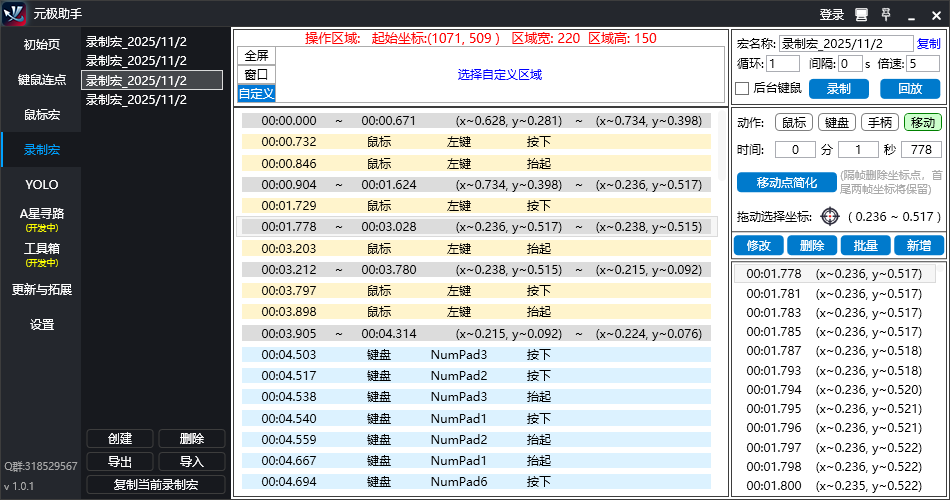Viewport: 950px width, 500px height.
Task: Select coordinate point at 00:01.800
Action: (834, 485)
